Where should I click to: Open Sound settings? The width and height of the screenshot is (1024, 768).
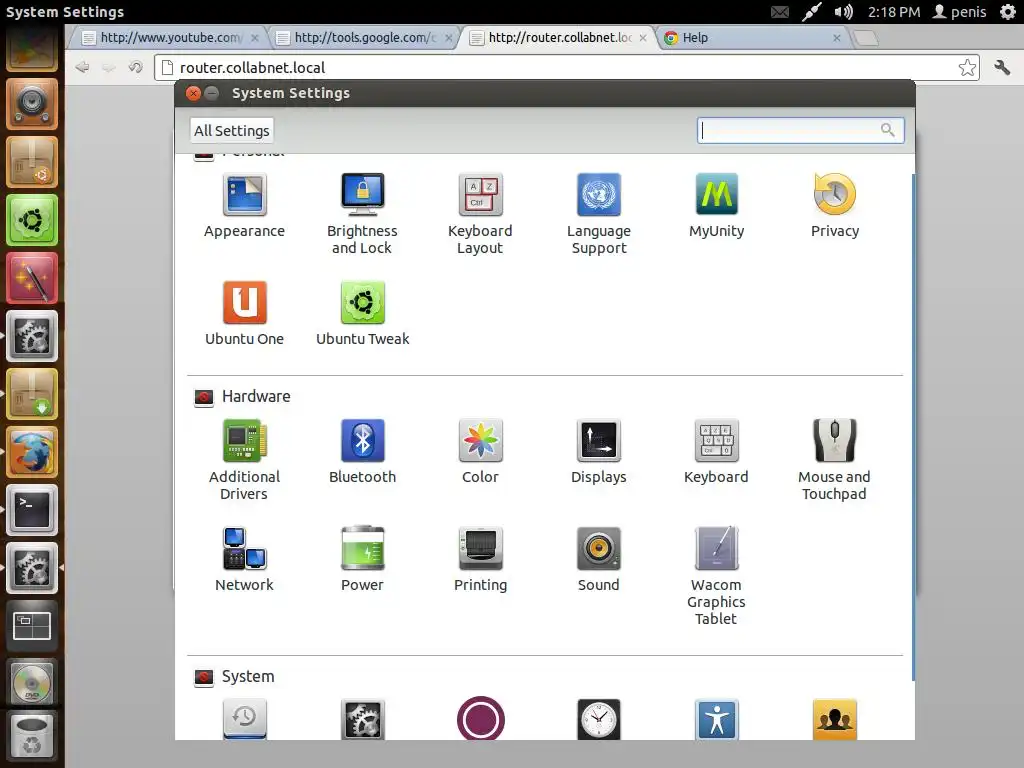click(599, 560)
